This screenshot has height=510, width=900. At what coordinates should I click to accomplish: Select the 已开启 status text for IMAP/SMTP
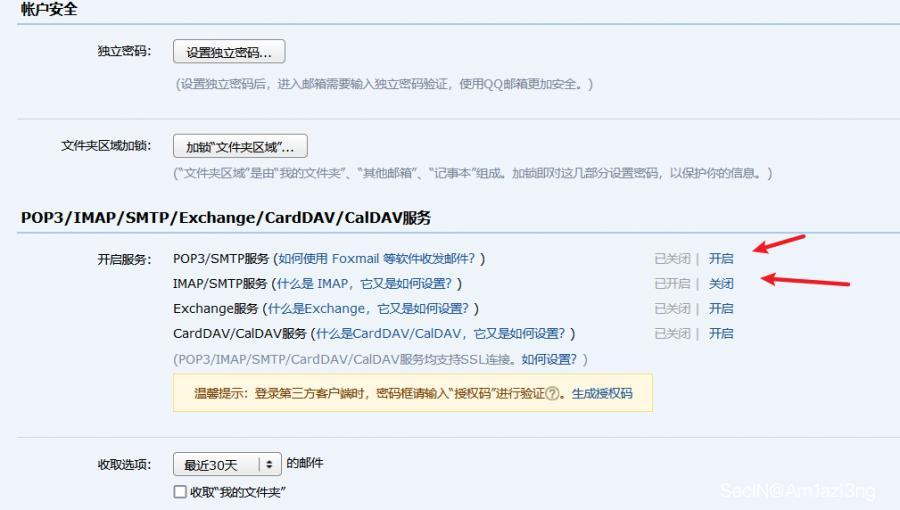pos(672,283)
